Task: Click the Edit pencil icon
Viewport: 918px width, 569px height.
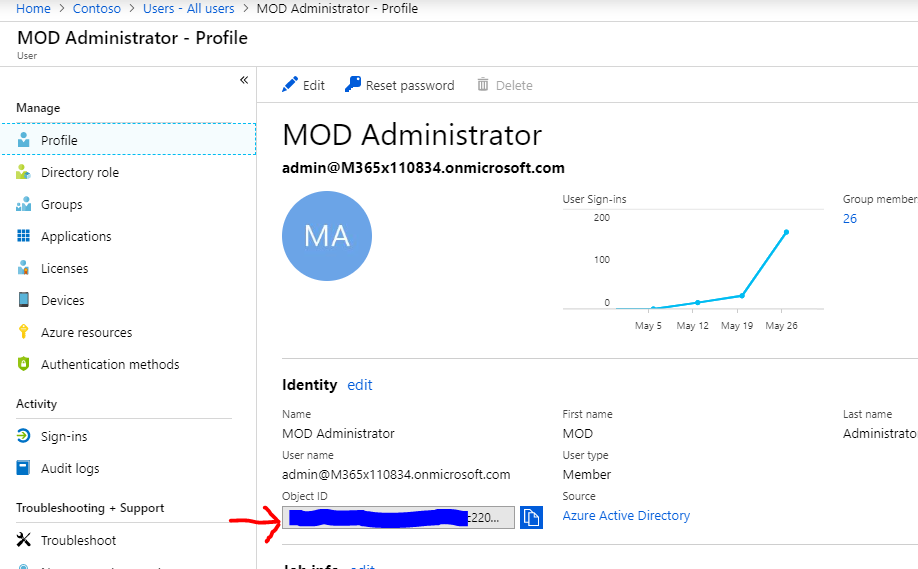Action: [x=290, y=85]
